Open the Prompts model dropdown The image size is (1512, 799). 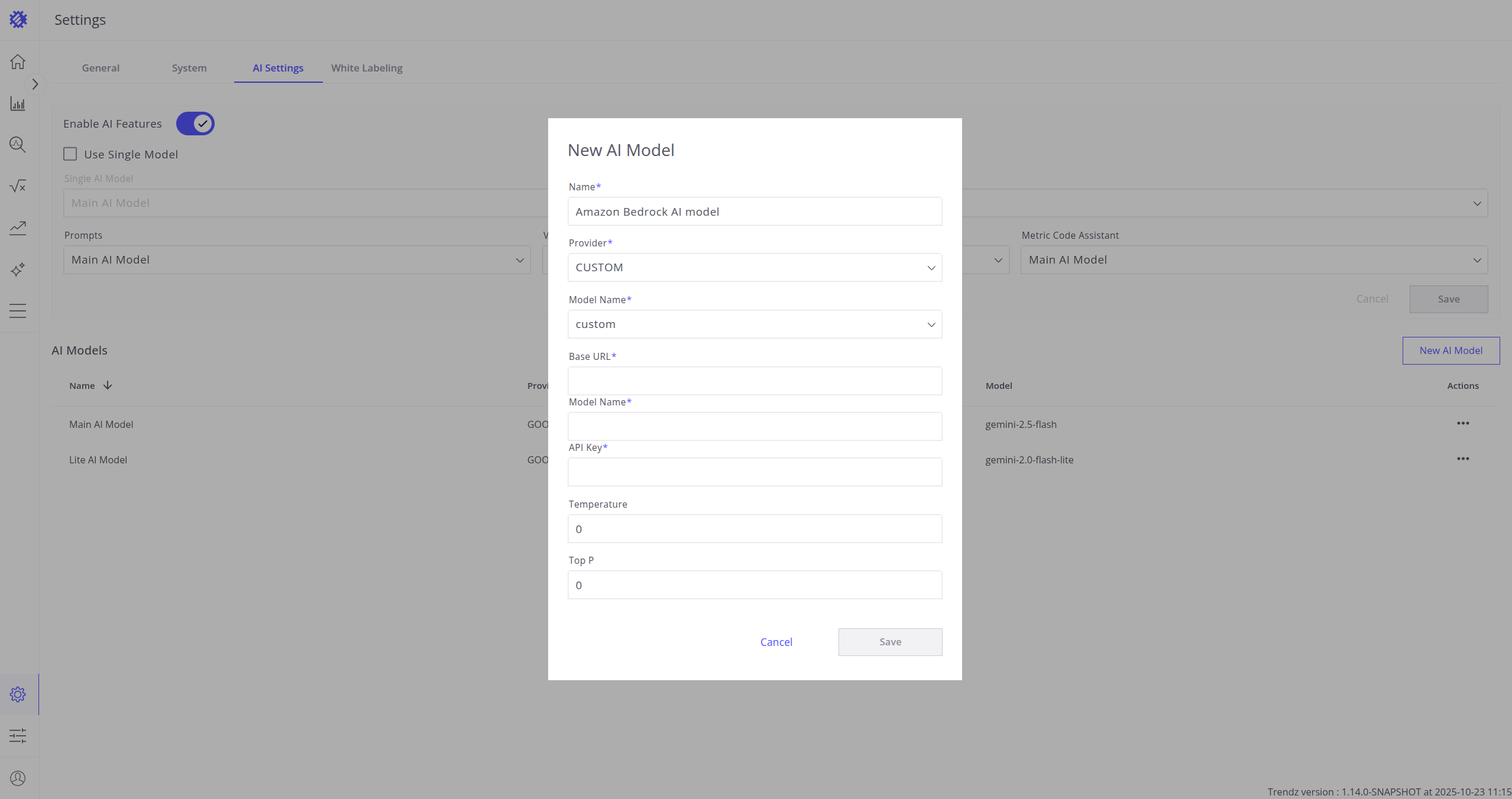pyautogui.click(x=297, y=260)
